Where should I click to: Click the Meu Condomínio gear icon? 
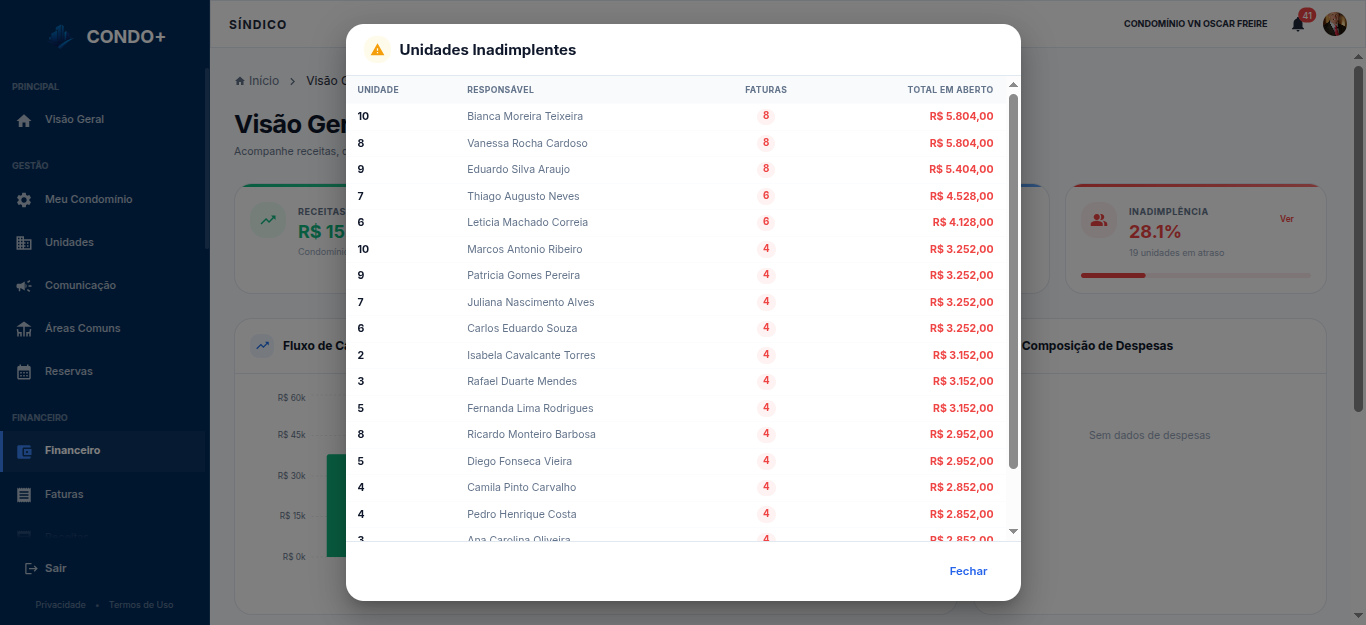(x=24, y=200)
